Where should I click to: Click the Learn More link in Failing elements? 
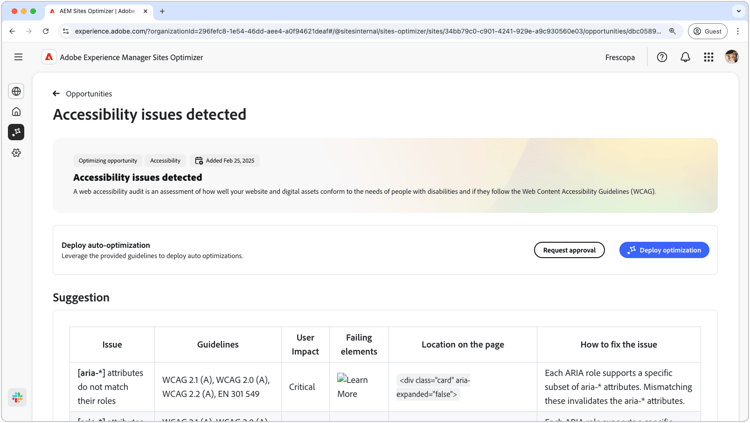click(x=353, y=387)
